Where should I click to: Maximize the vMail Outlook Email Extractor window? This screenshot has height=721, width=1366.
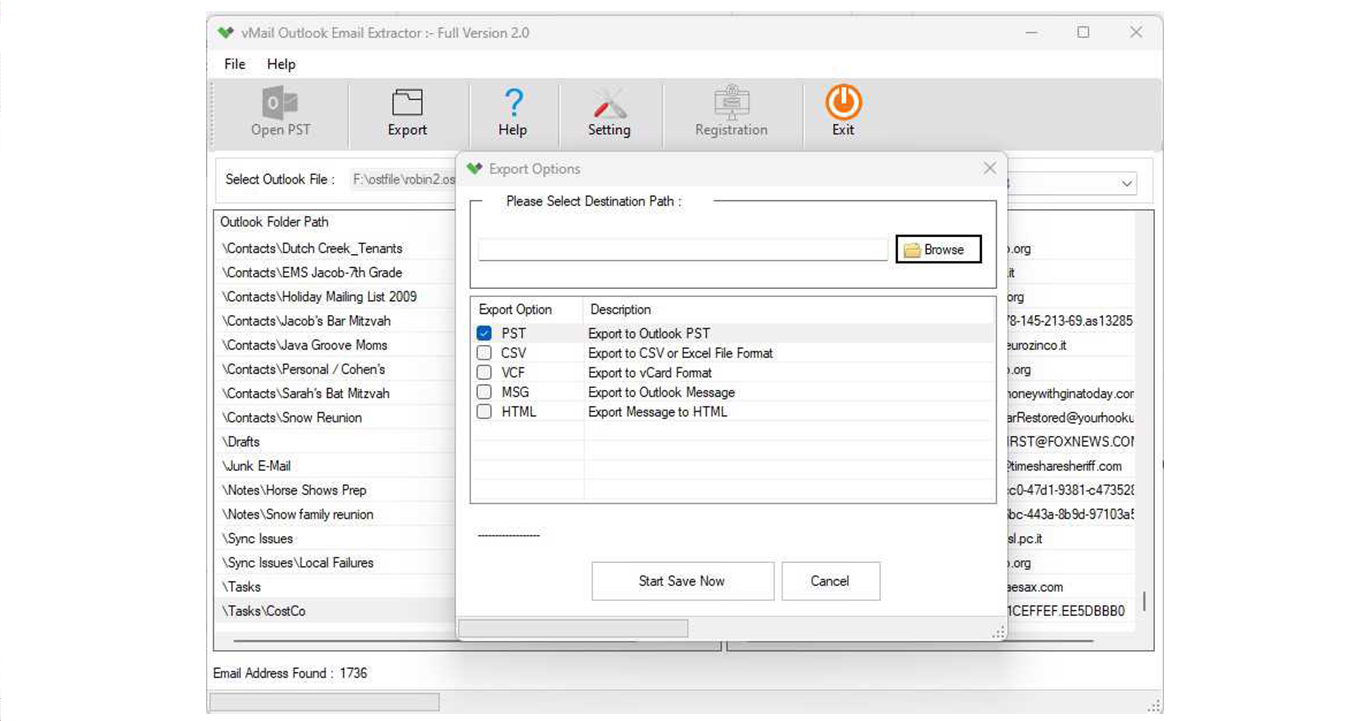click(x=1083, y=33)
